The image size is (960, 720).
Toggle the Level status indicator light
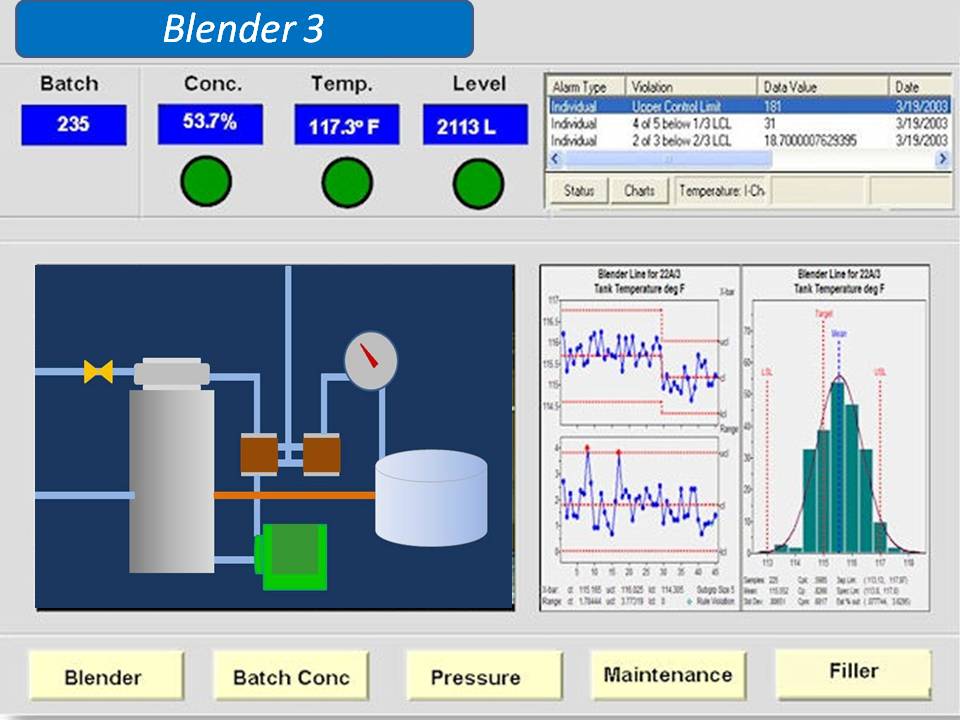tap(480, 180)
